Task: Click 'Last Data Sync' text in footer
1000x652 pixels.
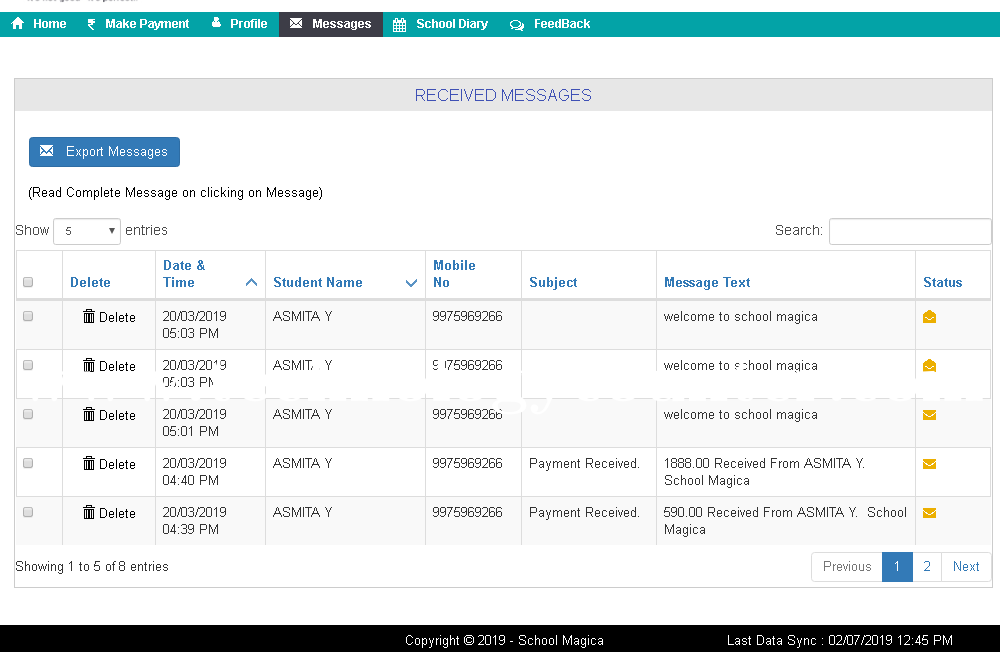Action: click(x=839, y=641)
